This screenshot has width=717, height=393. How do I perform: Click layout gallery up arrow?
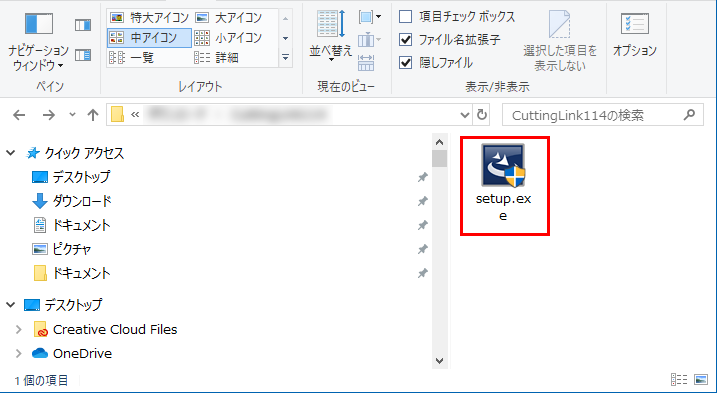[285, 18]
